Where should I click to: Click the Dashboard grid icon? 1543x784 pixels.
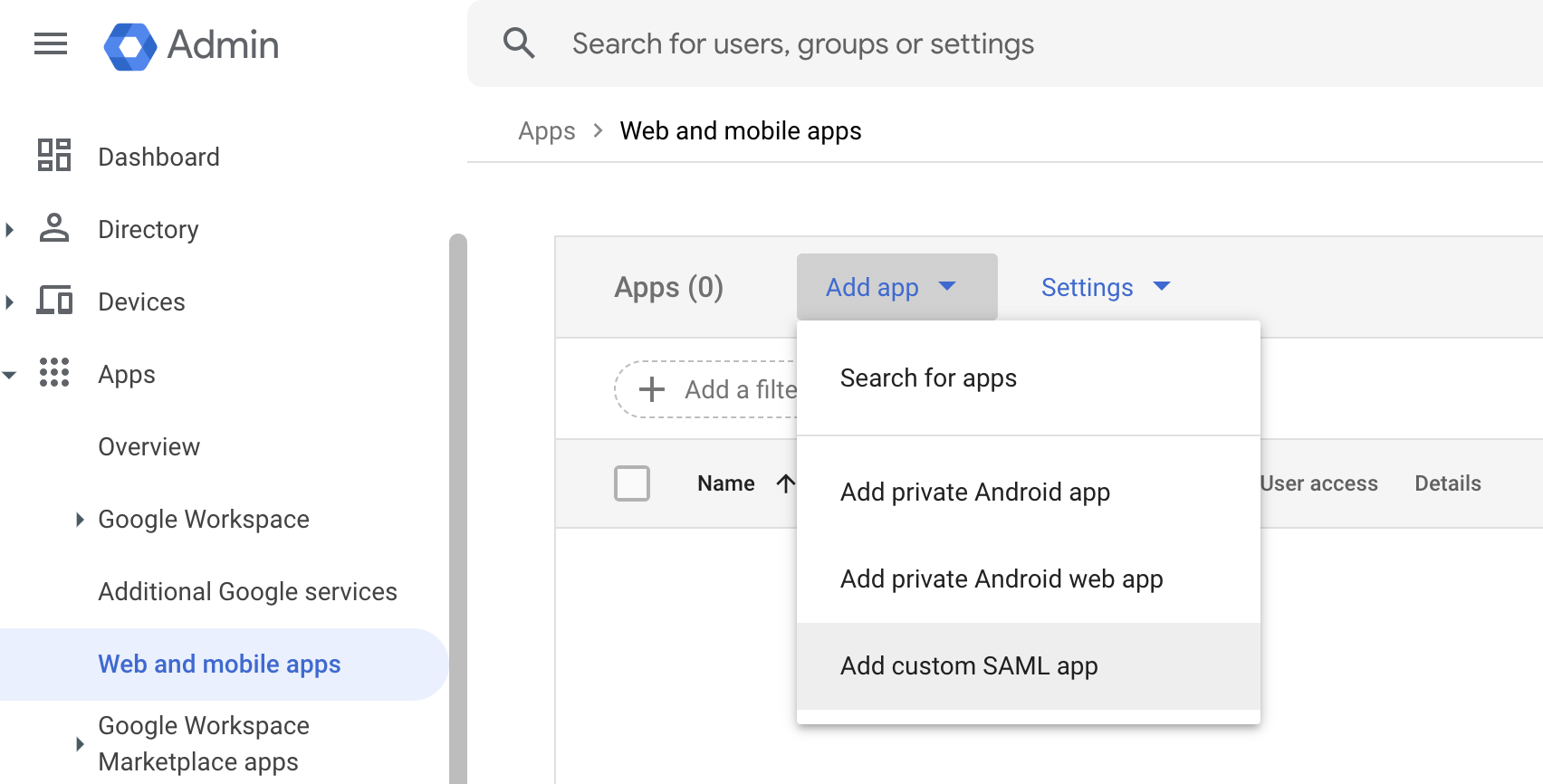pyautogui.click(x=54, y=156)
